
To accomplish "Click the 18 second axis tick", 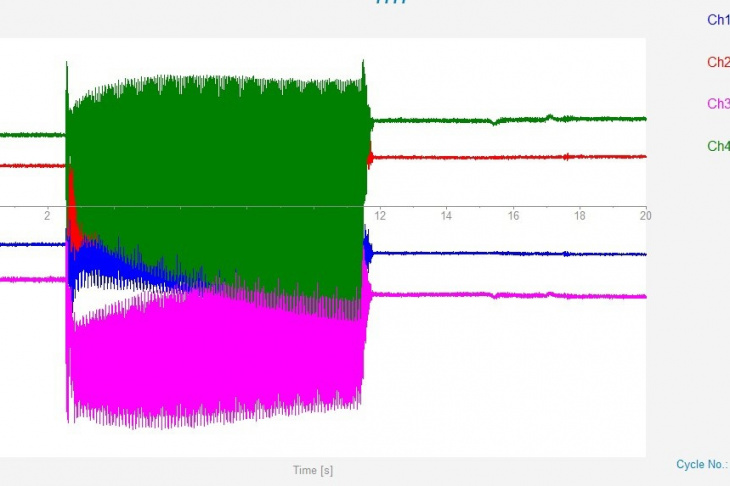I will tap(580, 216).
